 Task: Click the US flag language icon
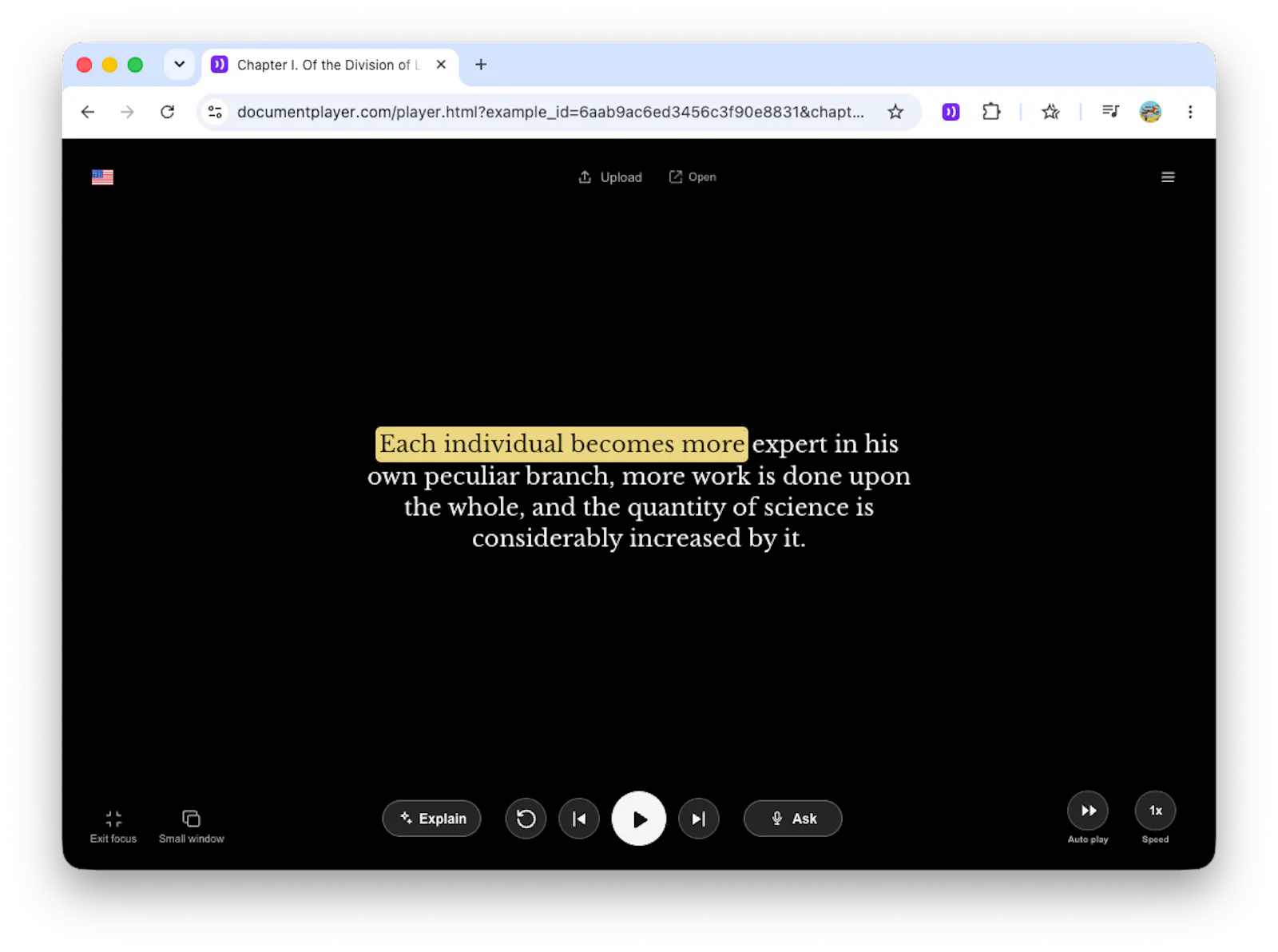tap(102, 177)
